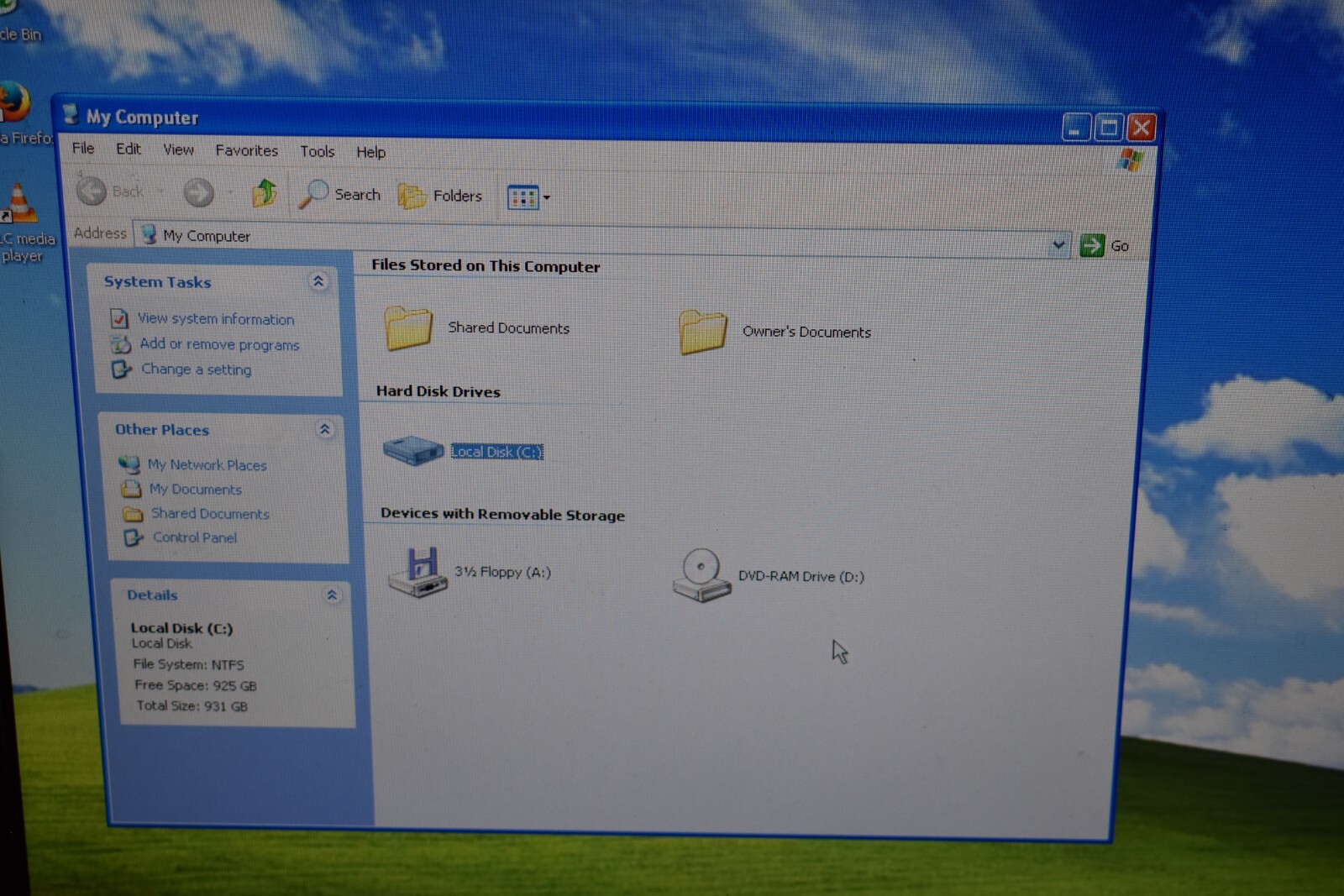Image resolution: width=1344 pixels, height=896 pixels.
Task: Click the Control Panel icon in sidebar
Action: [x=133, y=537]
